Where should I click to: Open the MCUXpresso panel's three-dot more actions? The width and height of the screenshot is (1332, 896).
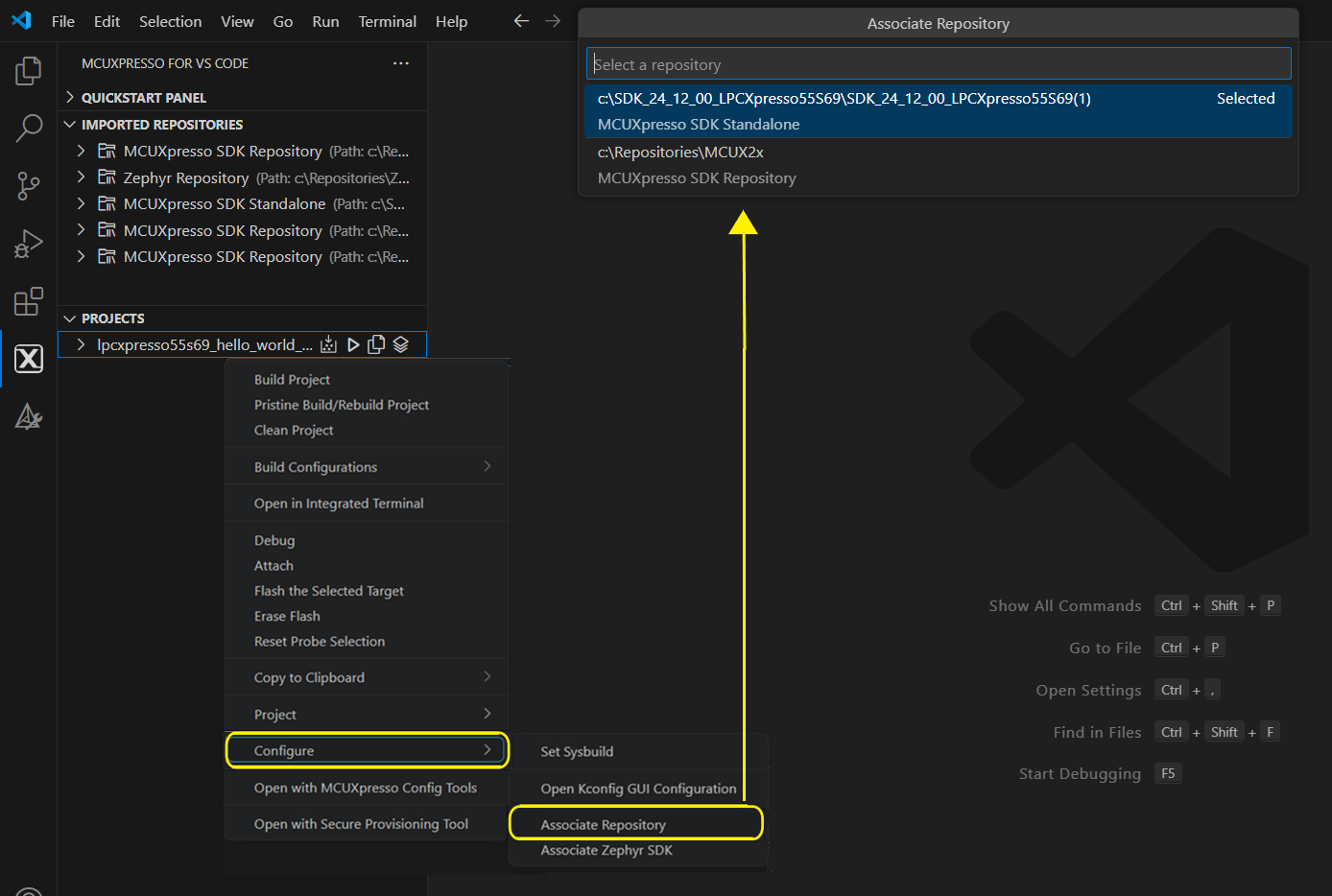tap(401, 63)
